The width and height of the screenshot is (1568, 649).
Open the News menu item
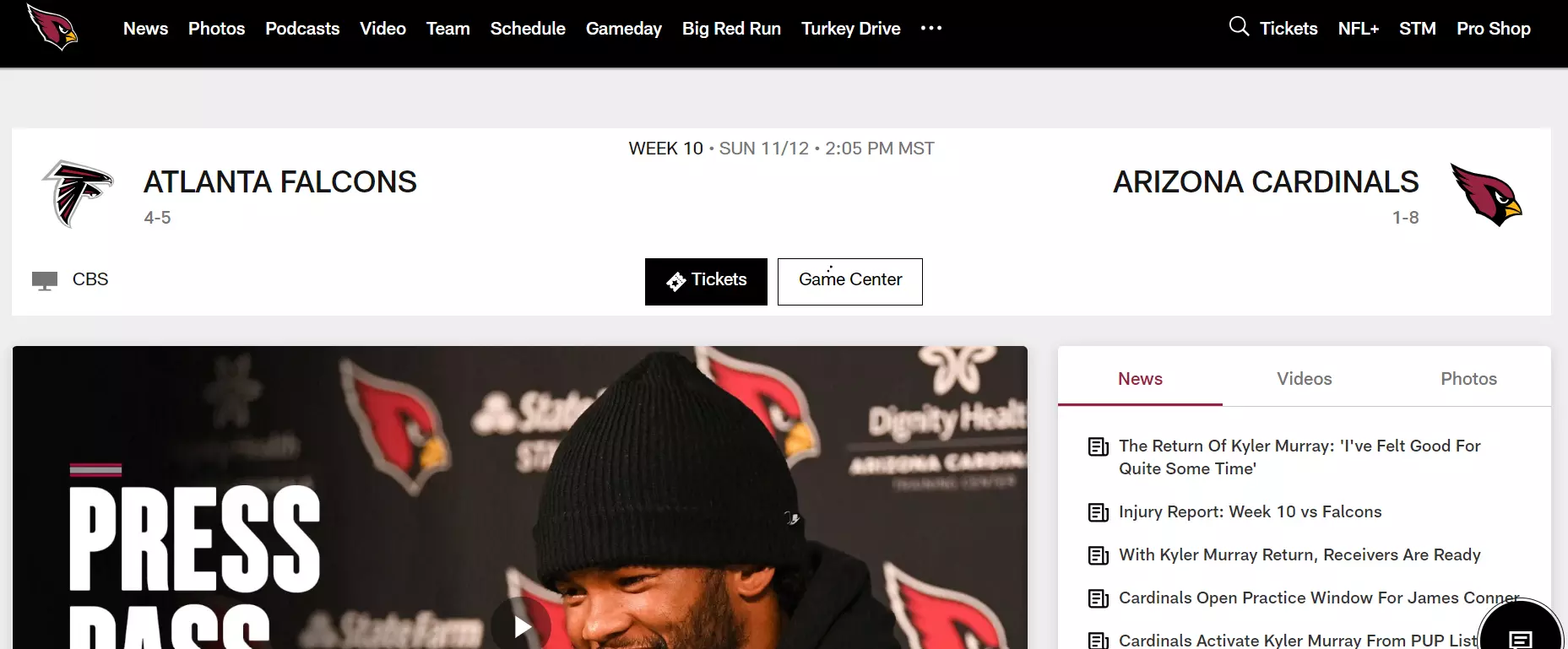[x=145, y=29]
